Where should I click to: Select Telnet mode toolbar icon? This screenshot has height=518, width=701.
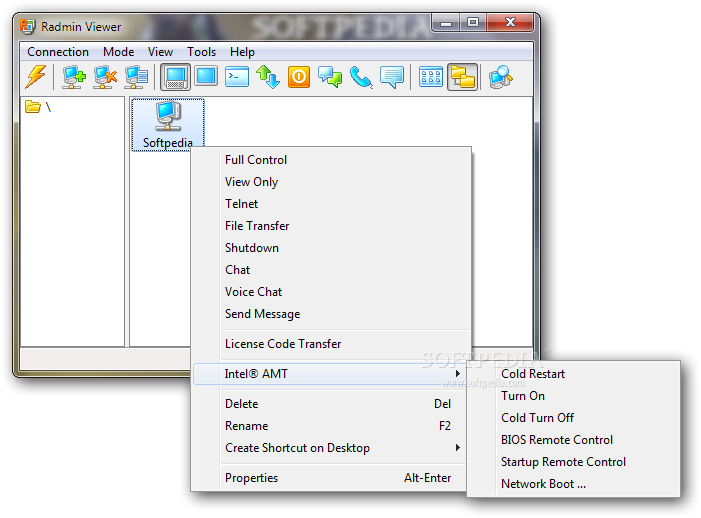tap(236, 77)
